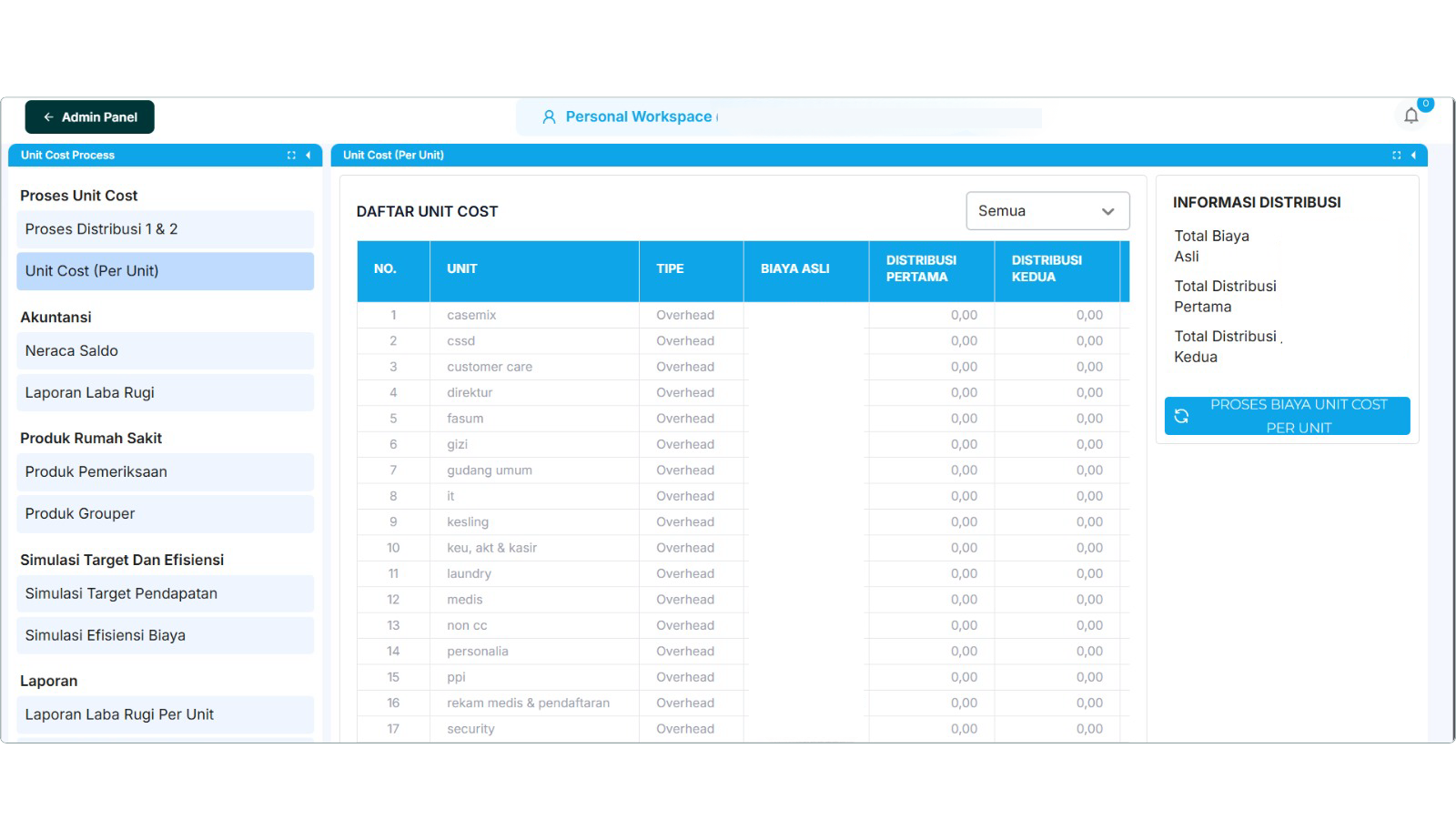Click the non cc unit name
This screenshot has width=1456, height=819.
point(467,626)
